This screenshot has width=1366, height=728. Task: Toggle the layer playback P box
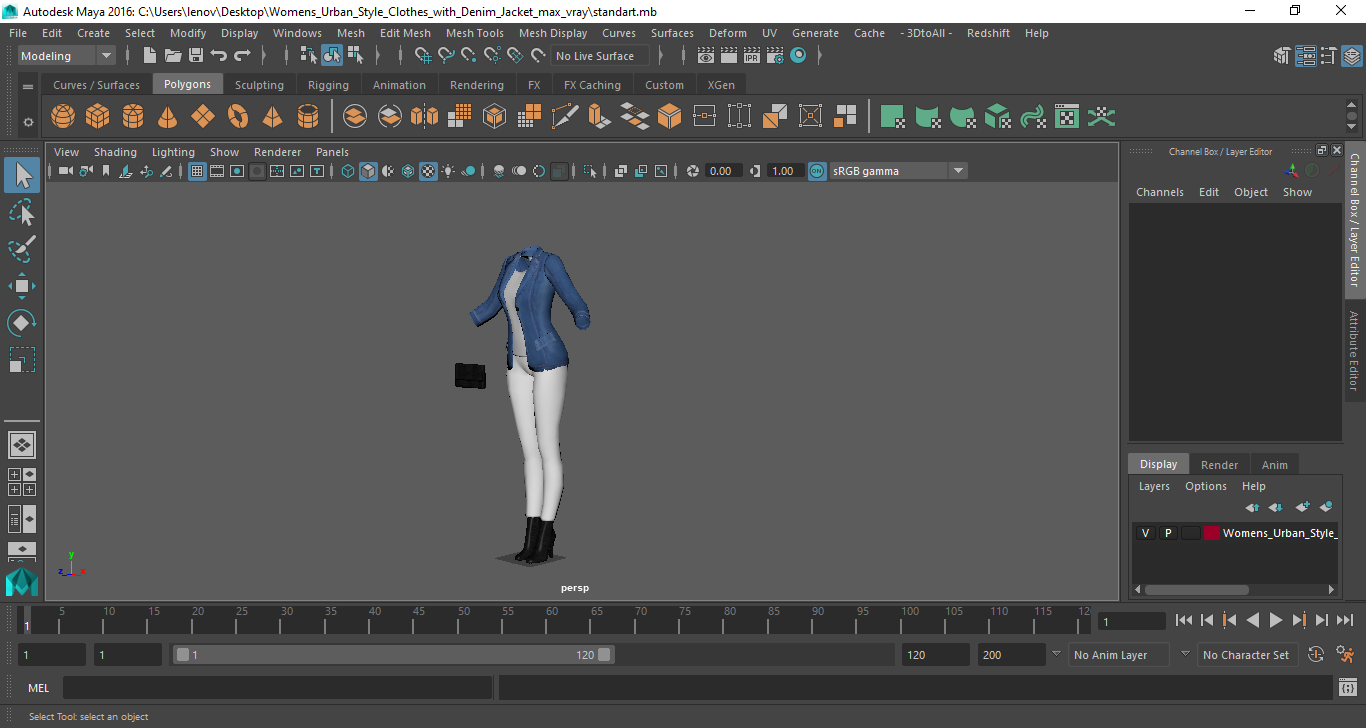point(1167,533)
